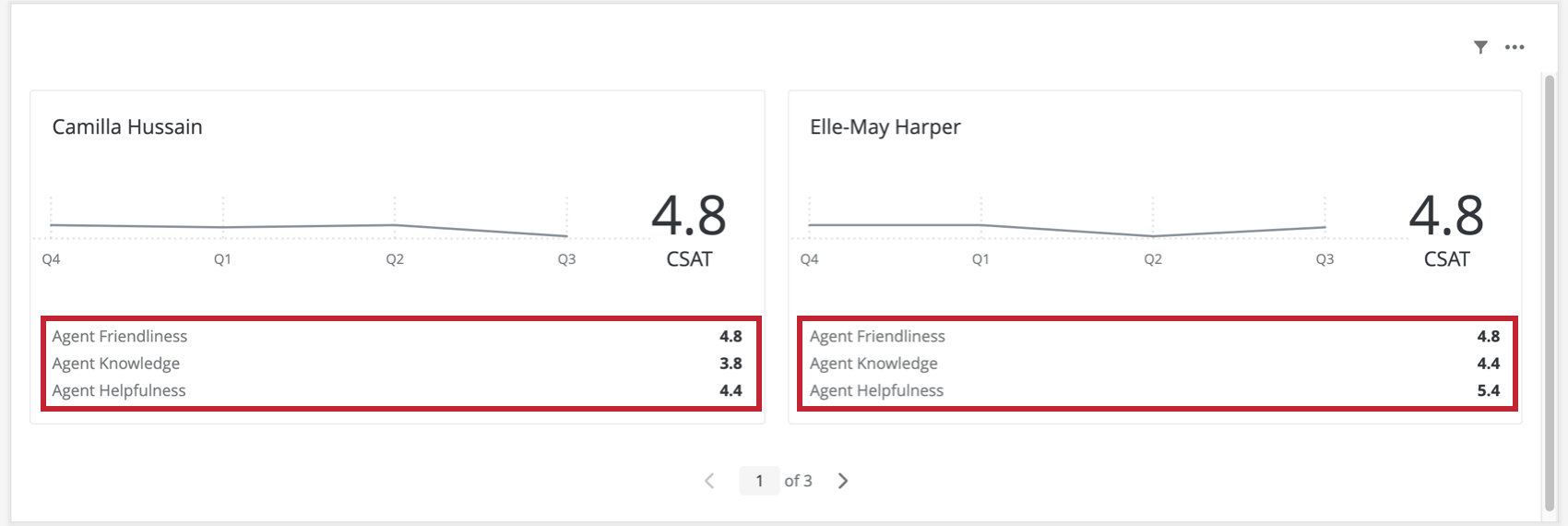Image resolution: width=1568 pixels, height=526 pixels.
Task: Click Camilla's Agent Knowledge row
Action: coord(397,364)
